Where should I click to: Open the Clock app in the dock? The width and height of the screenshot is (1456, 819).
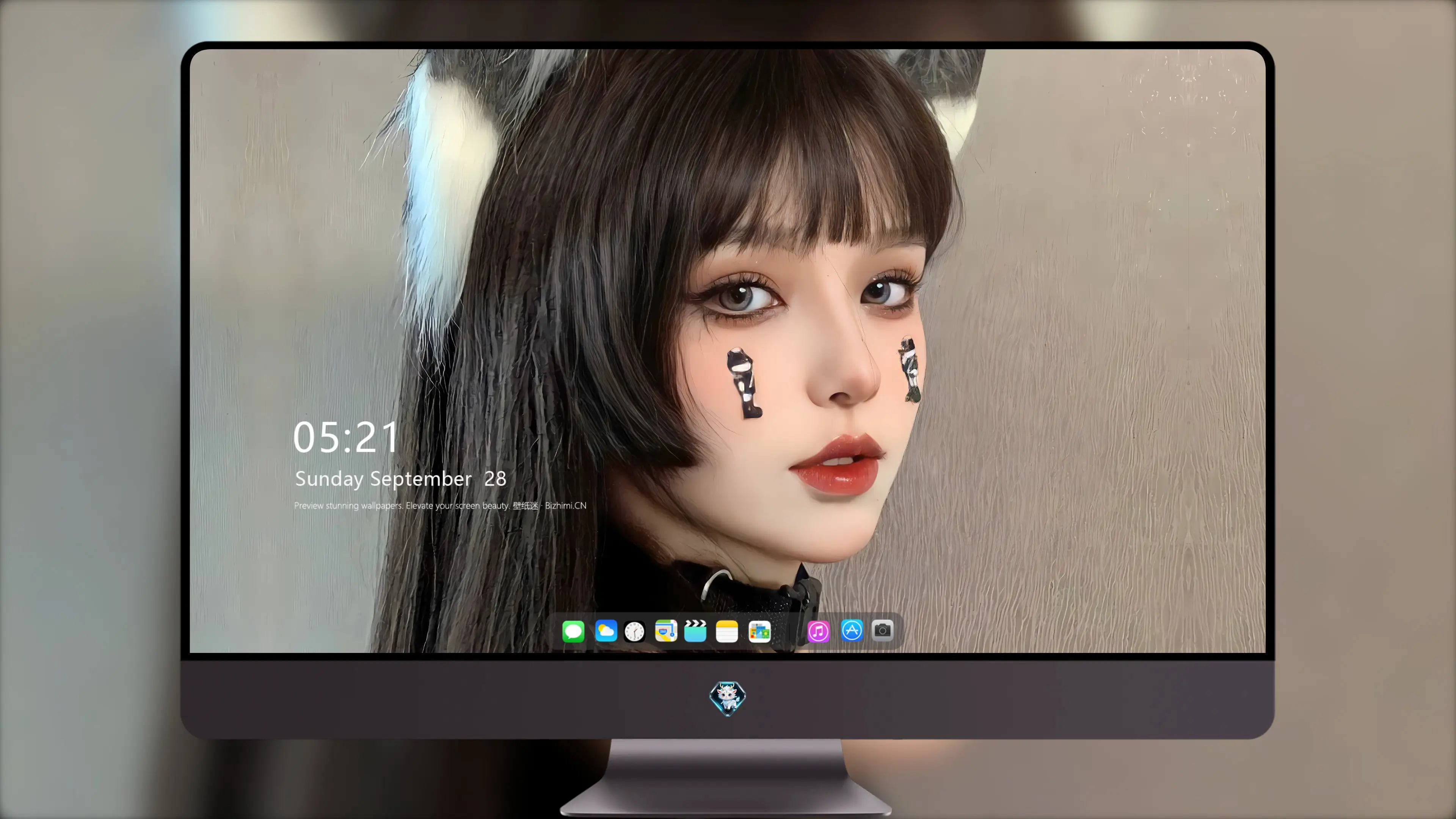[634, 631]
